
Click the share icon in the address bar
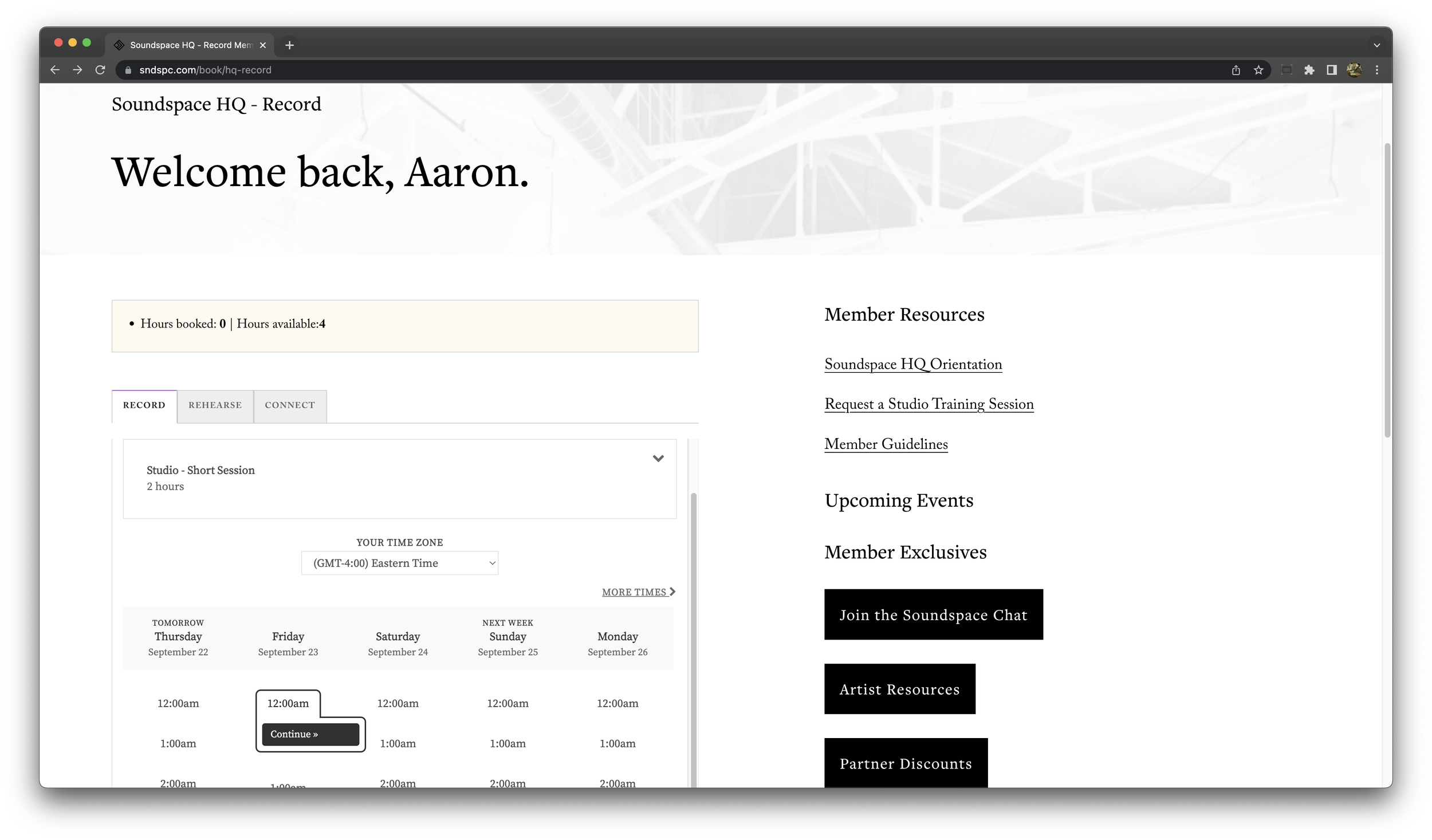pyautogui.click(x=1236, y=70)
